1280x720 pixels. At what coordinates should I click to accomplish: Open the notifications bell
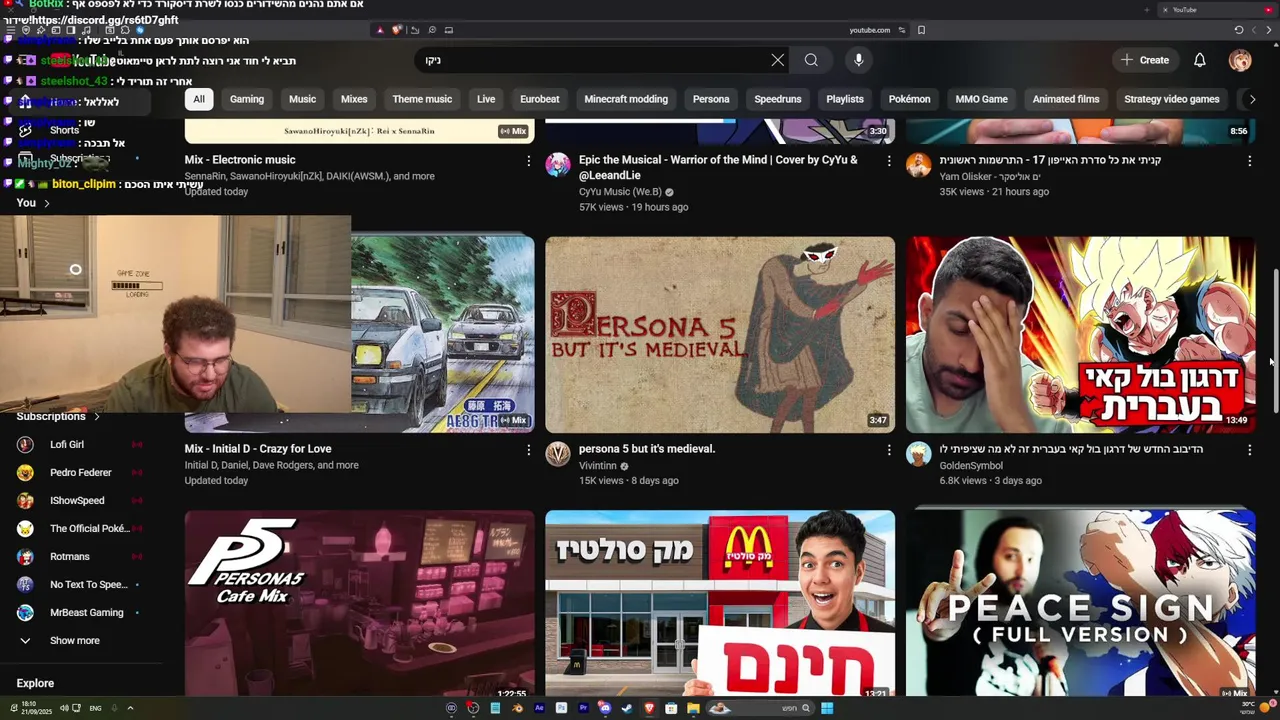(1199, 60)
